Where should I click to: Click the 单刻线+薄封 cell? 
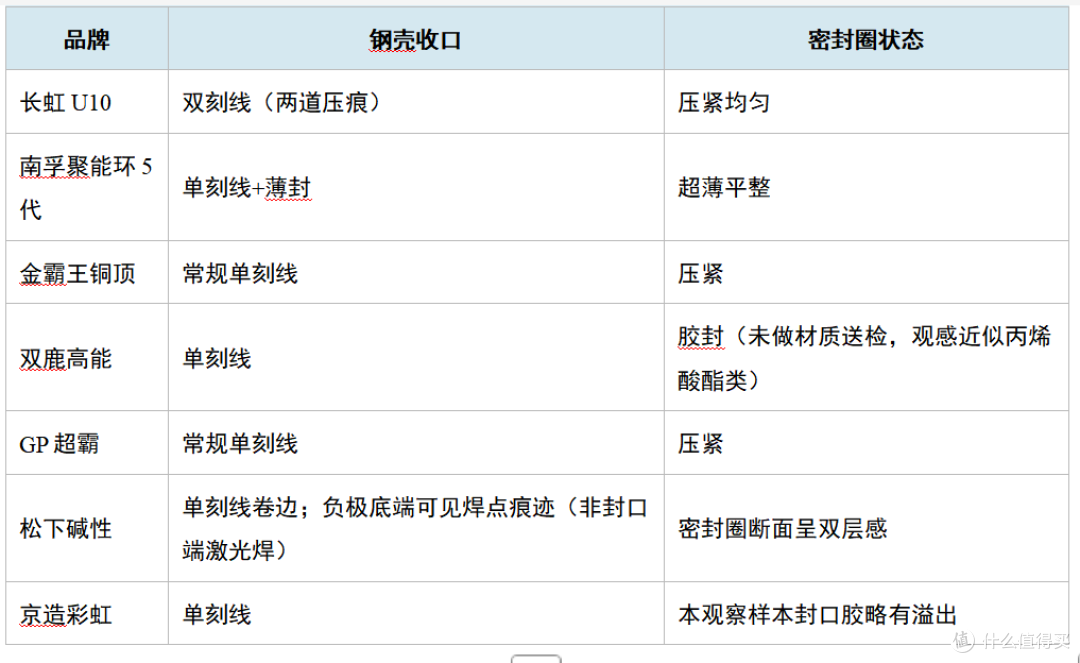(416, 187)
